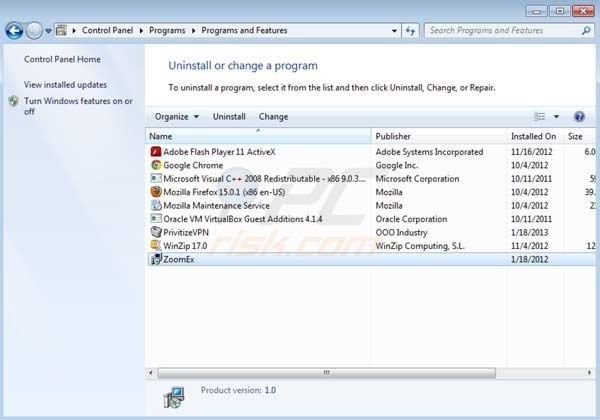Image resolution: width=600 pixels, height=420 pixels.
Task: Open the Help icon
Action: (579, 116)
